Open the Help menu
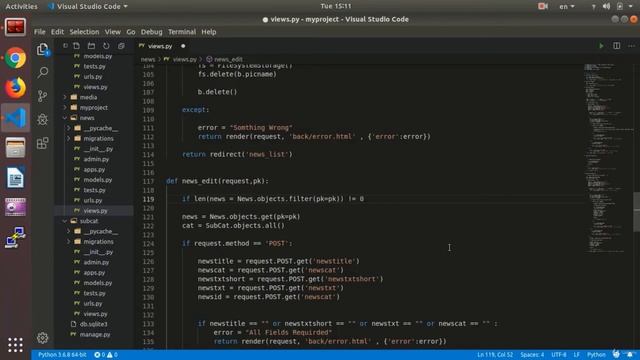This screenshot has width=640, height=360. [x=209, y=32]
